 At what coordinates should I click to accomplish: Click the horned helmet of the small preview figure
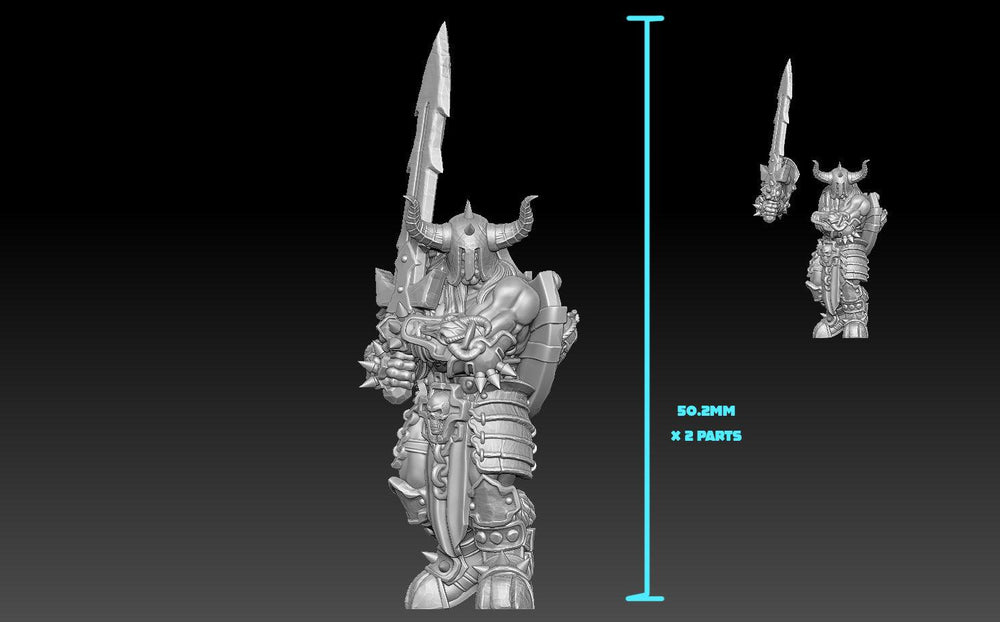[x=841, y=175]
